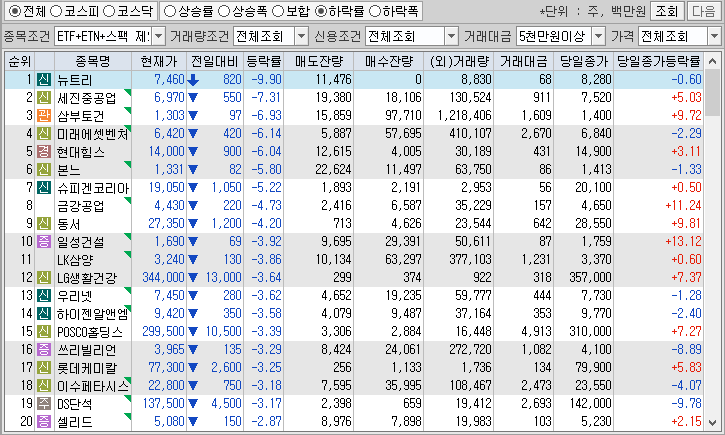Select the 상승률 radio button
The image size is (725, 435).
[x=170, y=11]
